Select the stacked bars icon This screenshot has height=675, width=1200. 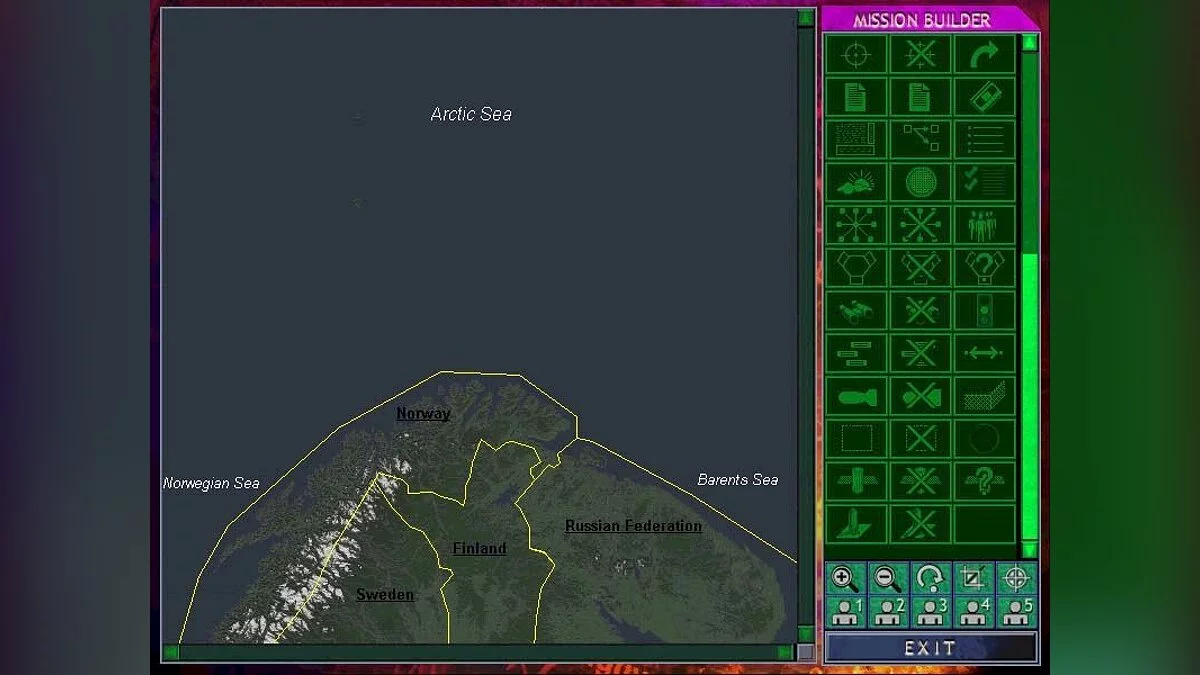click(856, 353)
